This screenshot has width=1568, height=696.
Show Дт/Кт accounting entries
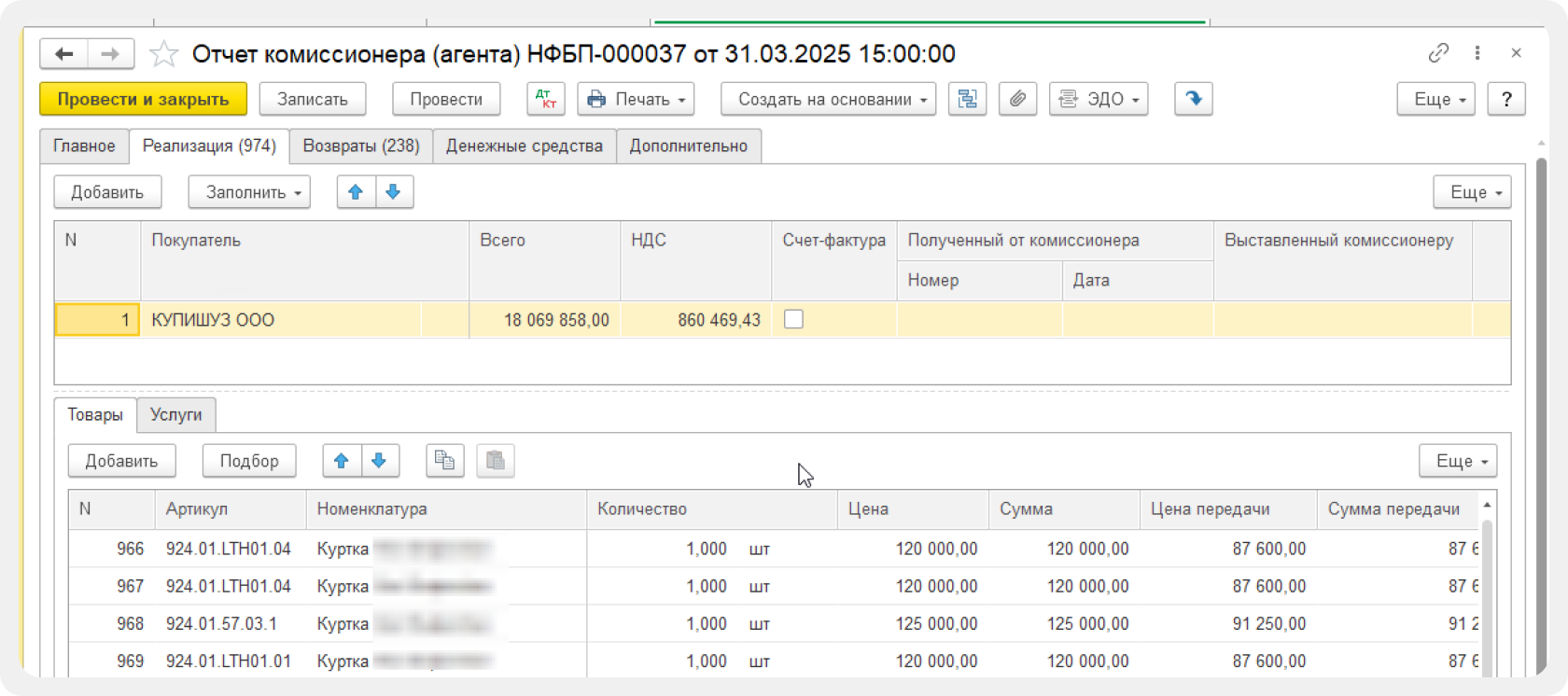(x=546, y=99)
